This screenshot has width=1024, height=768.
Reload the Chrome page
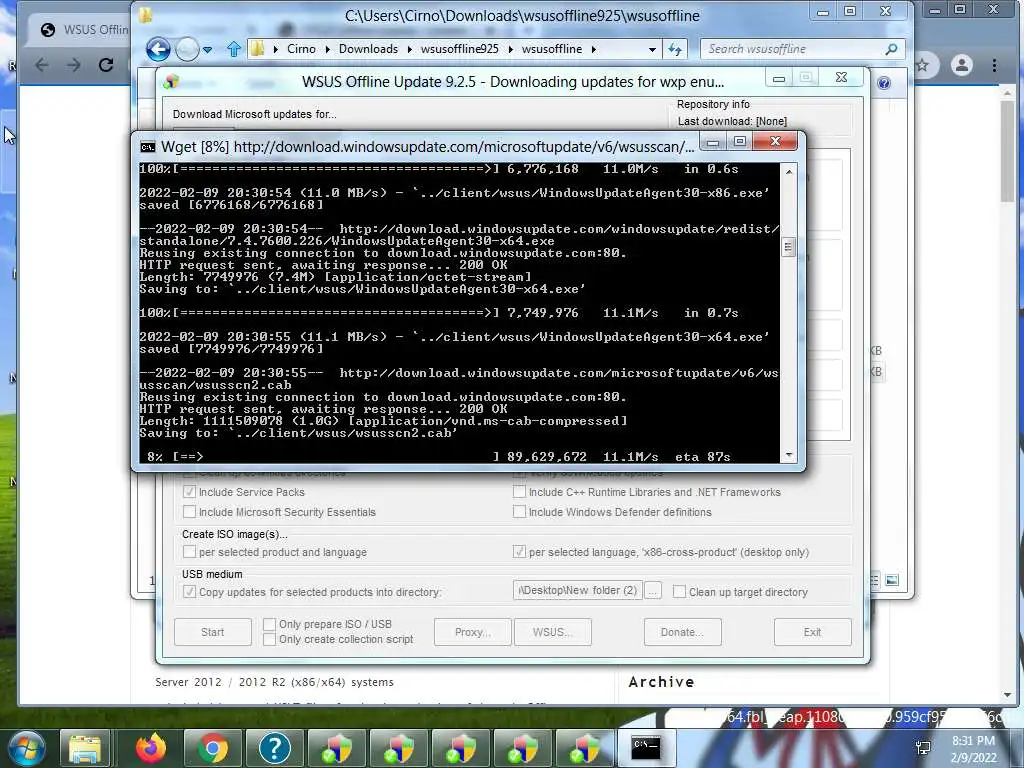[106, 65]
